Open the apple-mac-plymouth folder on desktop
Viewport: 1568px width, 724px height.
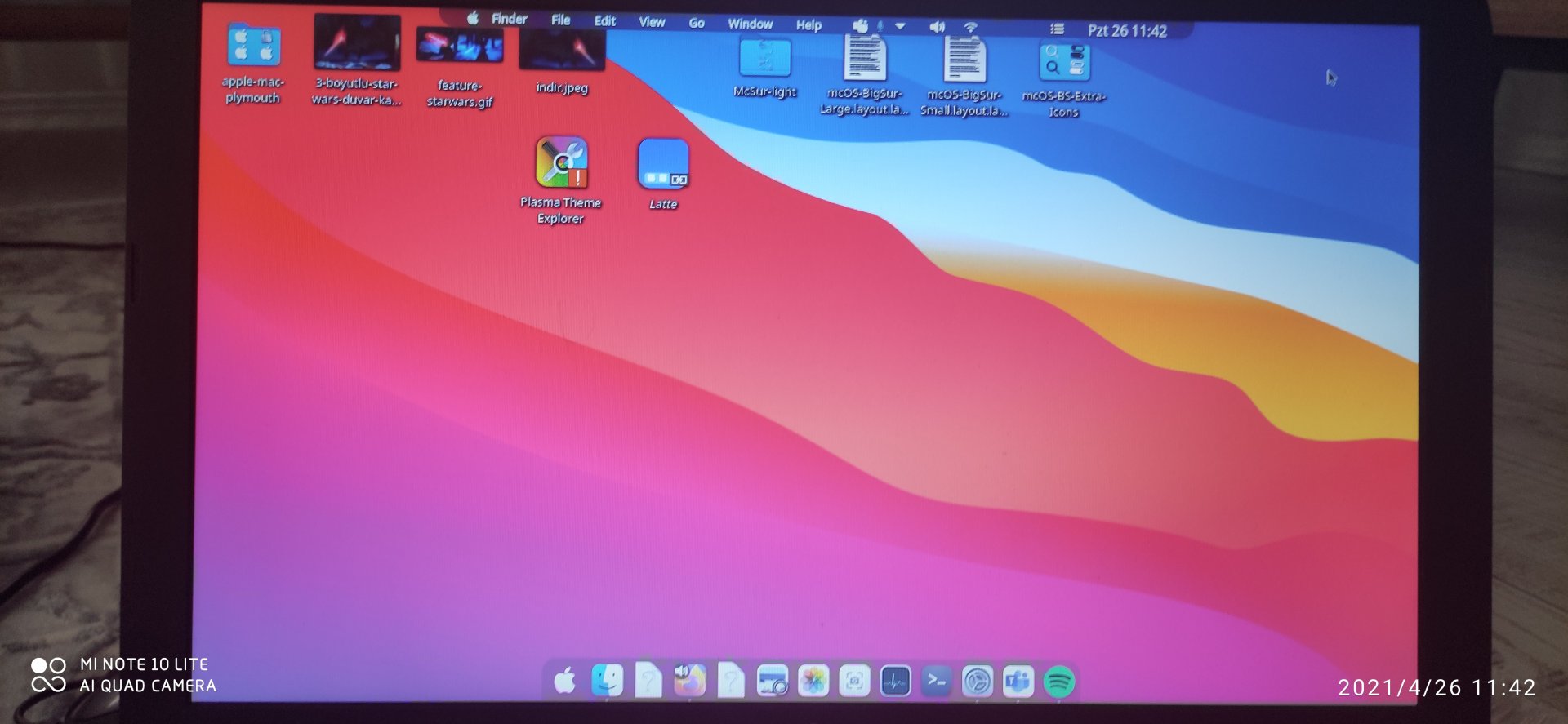tap(253, 46)
